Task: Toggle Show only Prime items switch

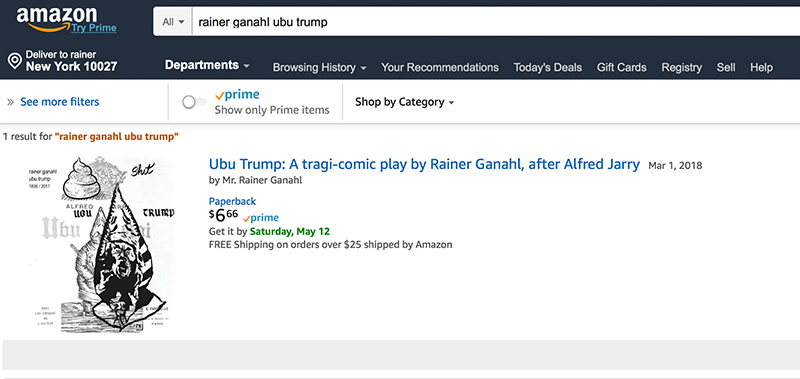Action: point(194,103)
